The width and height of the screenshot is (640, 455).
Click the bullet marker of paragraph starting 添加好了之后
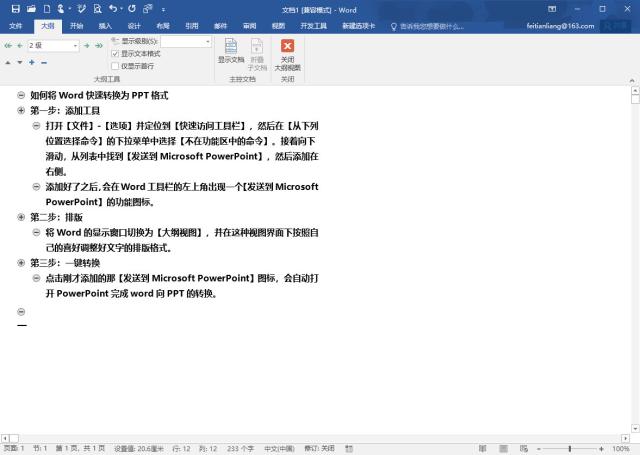[36, 187]
